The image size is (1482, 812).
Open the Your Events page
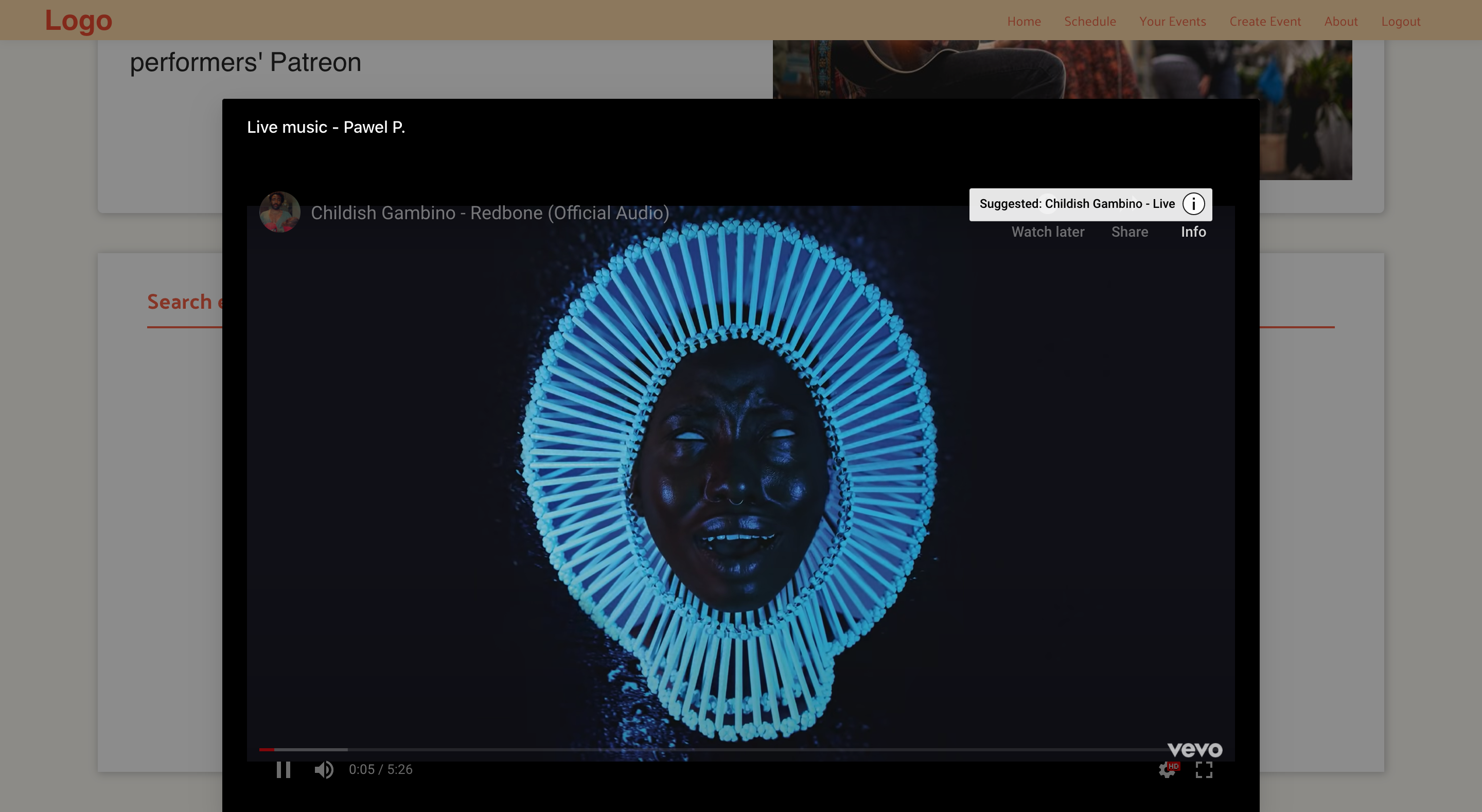[x=1173, y=21]
